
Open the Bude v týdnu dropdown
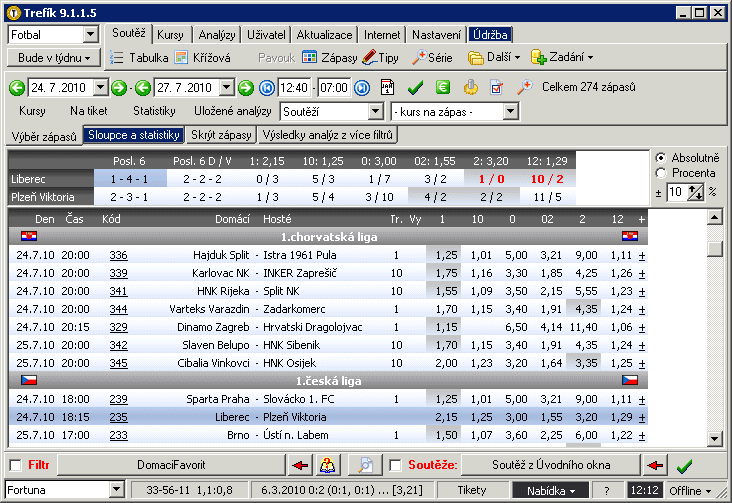pyautogui.click(x=54, y=58)
